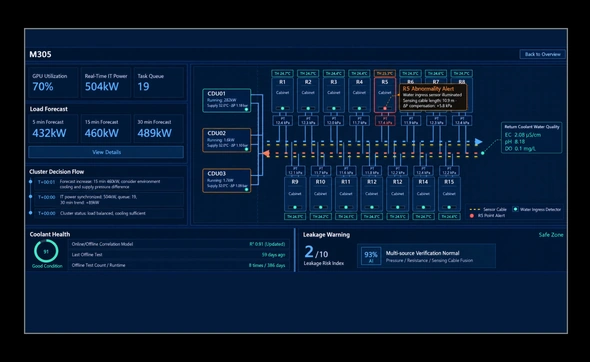Click the TH temperature tag above R1
Screen dimensions: 590x362
282,73
